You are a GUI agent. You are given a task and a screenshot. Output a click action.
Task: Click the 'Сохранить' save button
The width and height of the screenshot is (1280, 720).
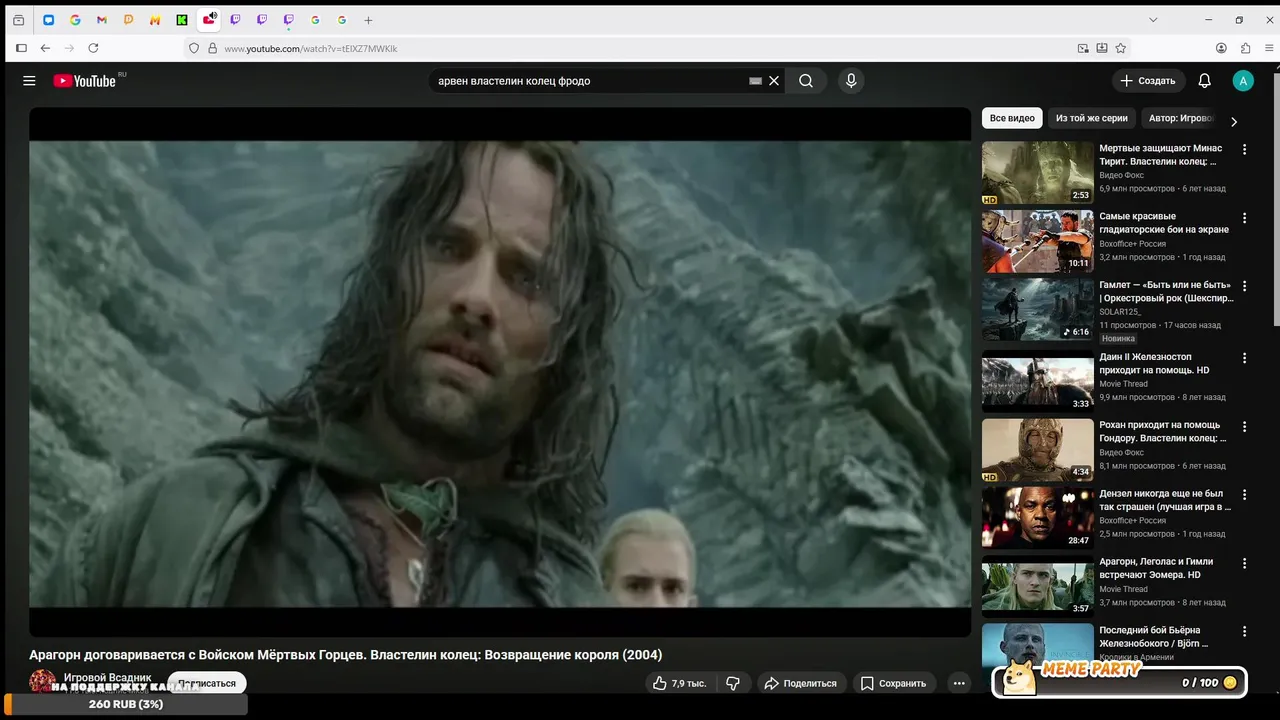(x=893, y=683)
